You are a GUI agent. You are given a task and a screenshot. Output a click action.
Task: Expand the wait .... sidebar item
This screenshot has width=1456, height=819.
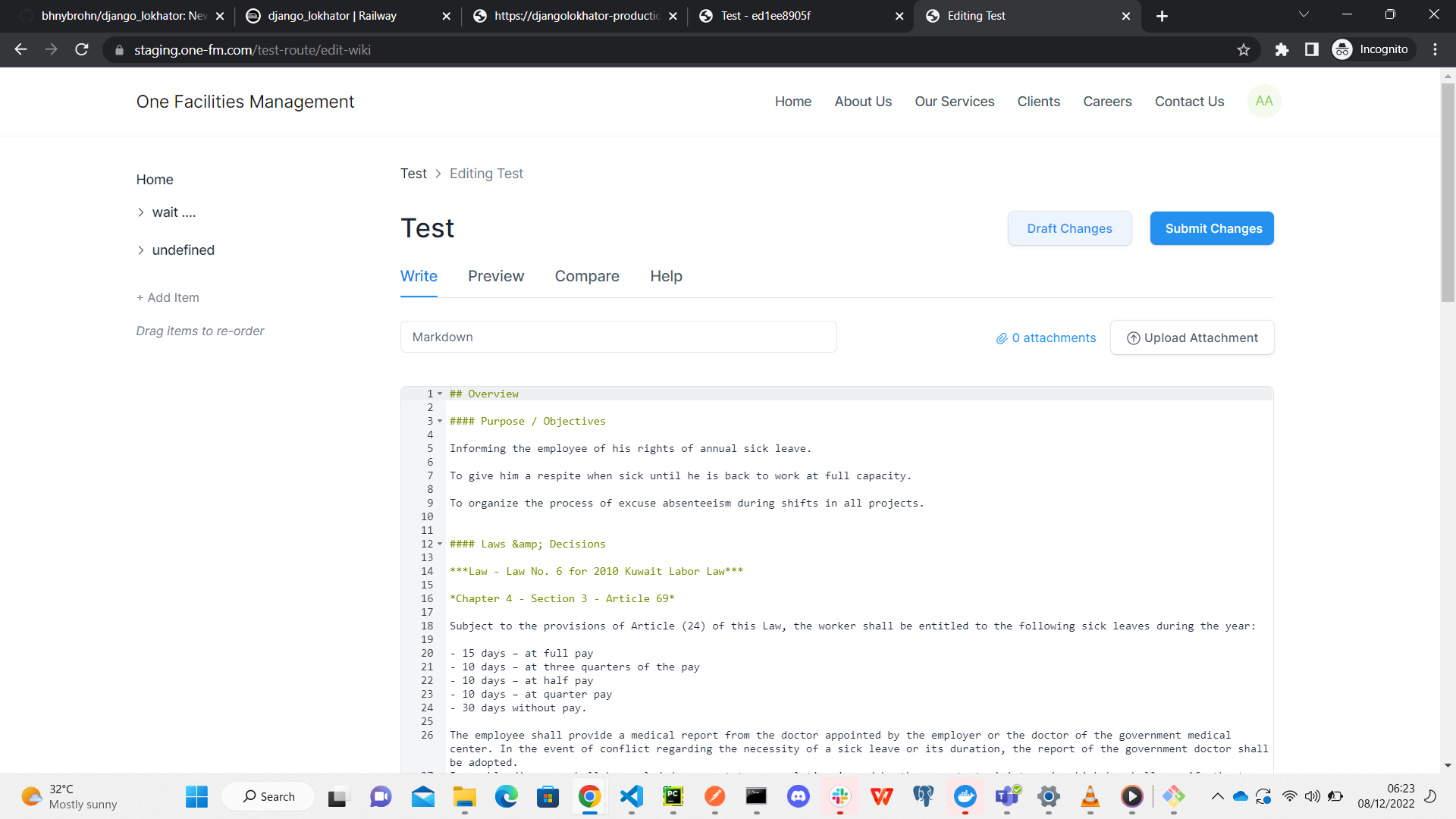pos(141,212)
